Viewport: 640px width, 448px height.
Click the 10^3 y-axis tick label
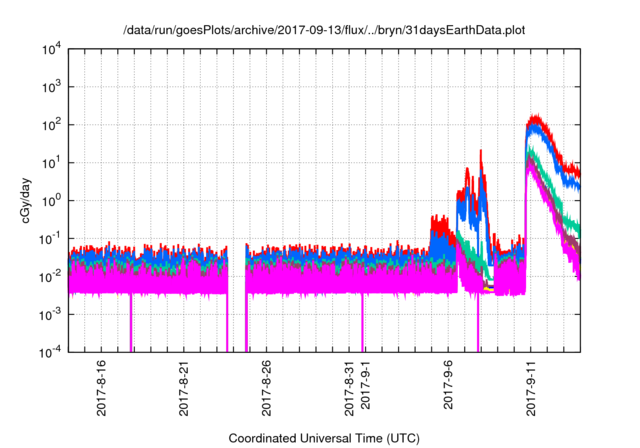tap(51, 87)
